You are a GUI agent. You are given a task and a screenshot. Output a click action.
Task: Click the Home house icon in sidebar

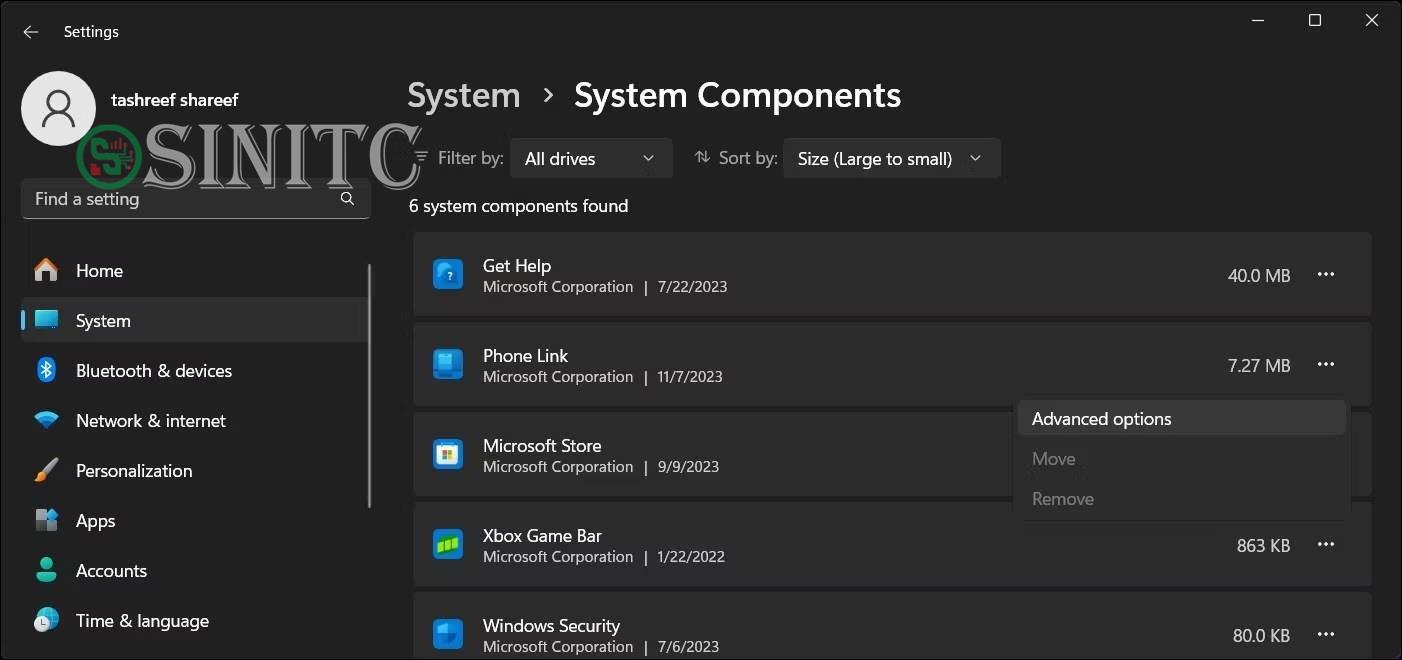[x=46, y=270]
